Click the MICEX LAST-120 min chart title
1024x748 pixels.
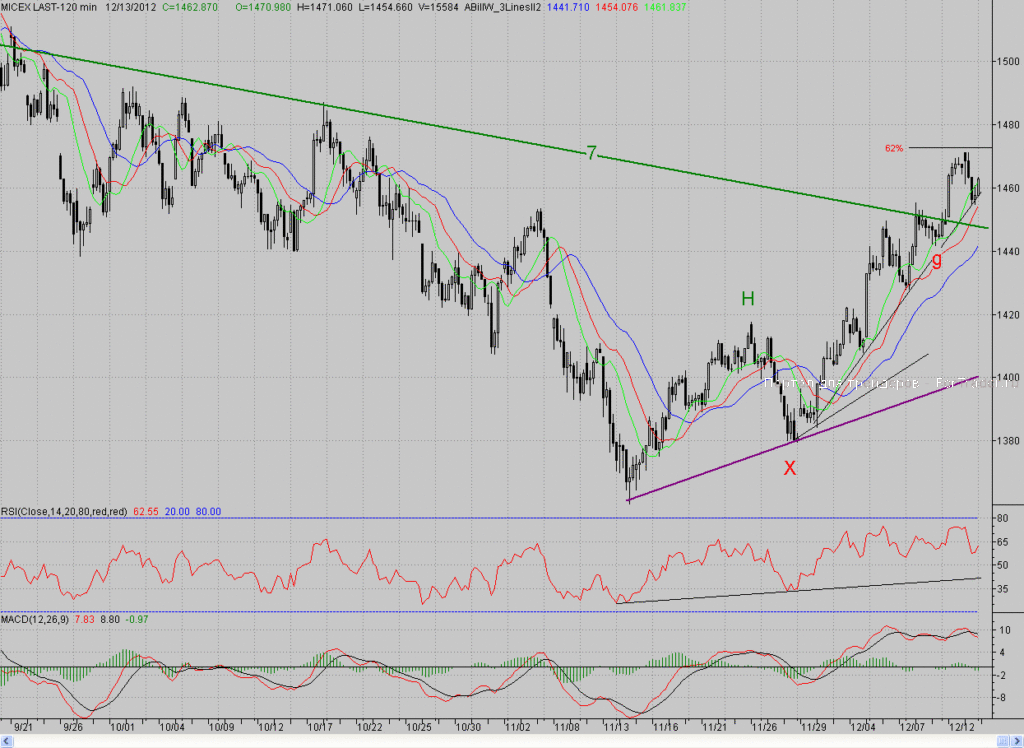(x=49, y=7)
